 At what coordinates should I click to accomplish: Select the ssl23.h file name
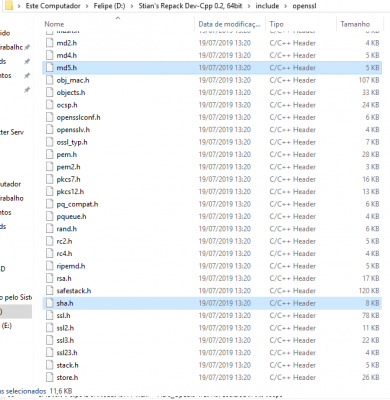coord(67,353)
